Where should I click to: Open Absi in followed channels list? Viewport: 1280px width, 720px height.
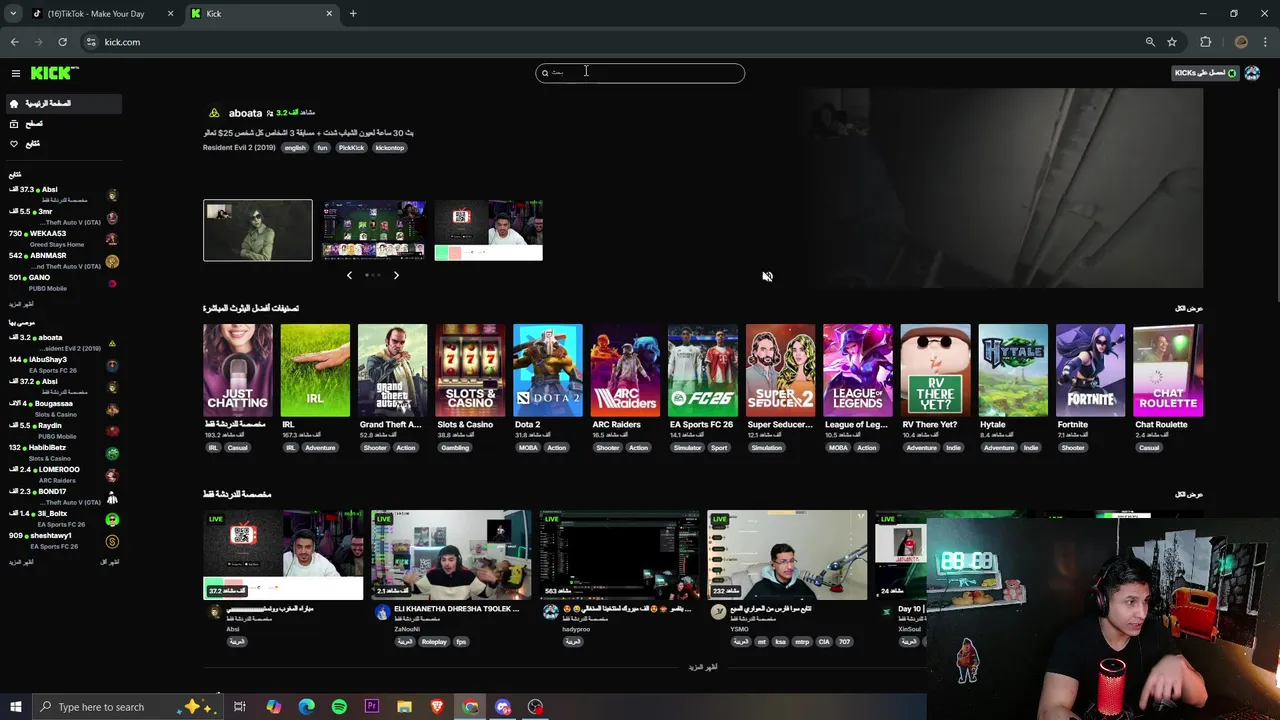click(62, 195)
